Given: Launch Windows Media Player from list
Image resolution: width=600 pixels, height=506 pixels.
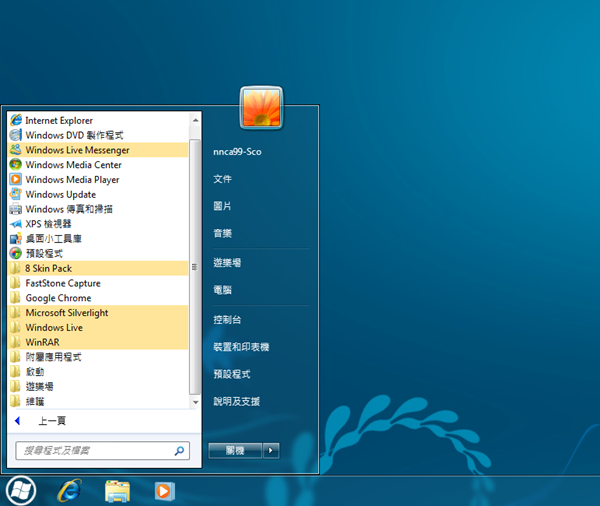Looking at the screenshot, I should tap(98, 180).
